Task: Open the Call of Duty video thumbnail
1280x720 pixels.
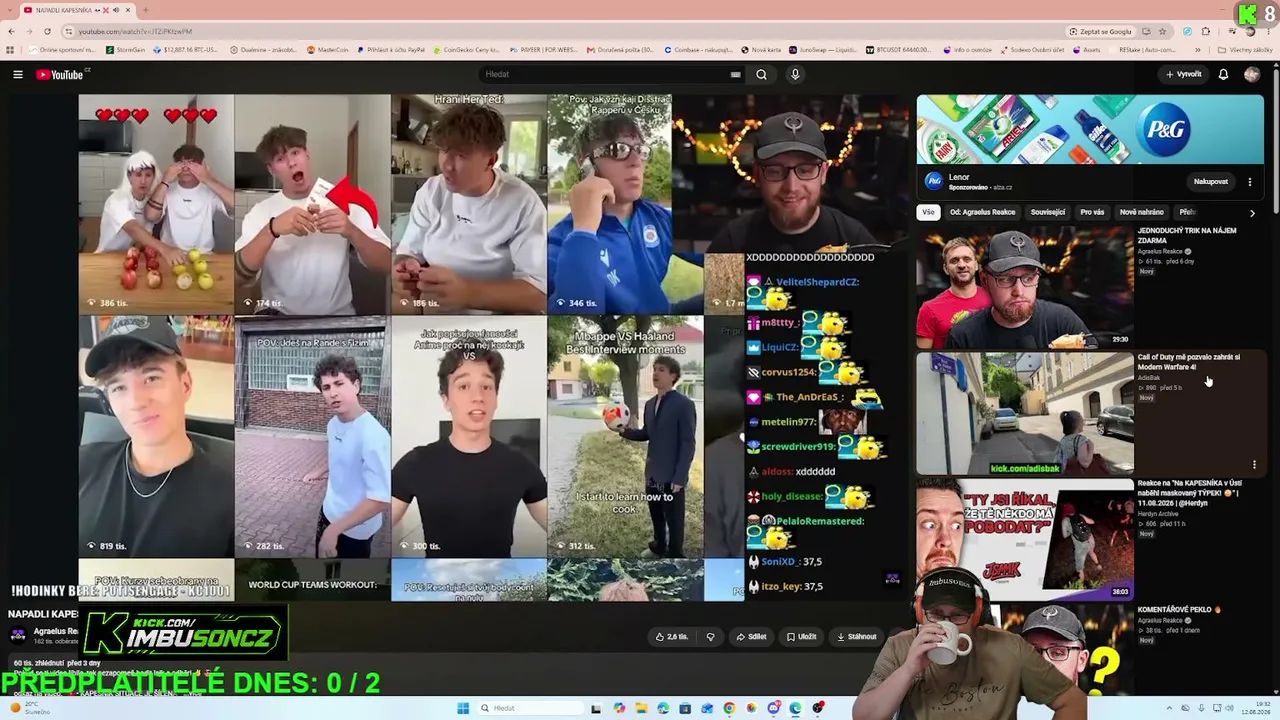Action: coord(1025,413)
